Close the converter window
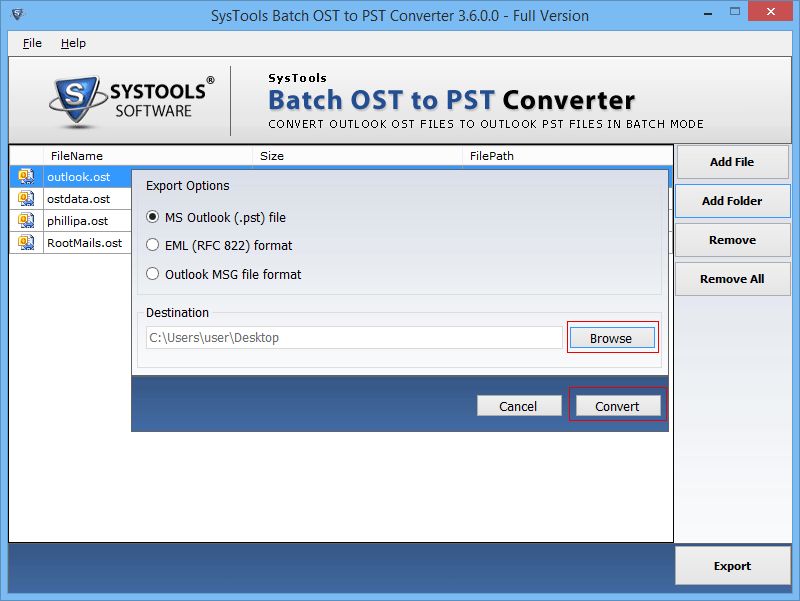Viewport: 800px width, 601px height. tap(770, 11)
